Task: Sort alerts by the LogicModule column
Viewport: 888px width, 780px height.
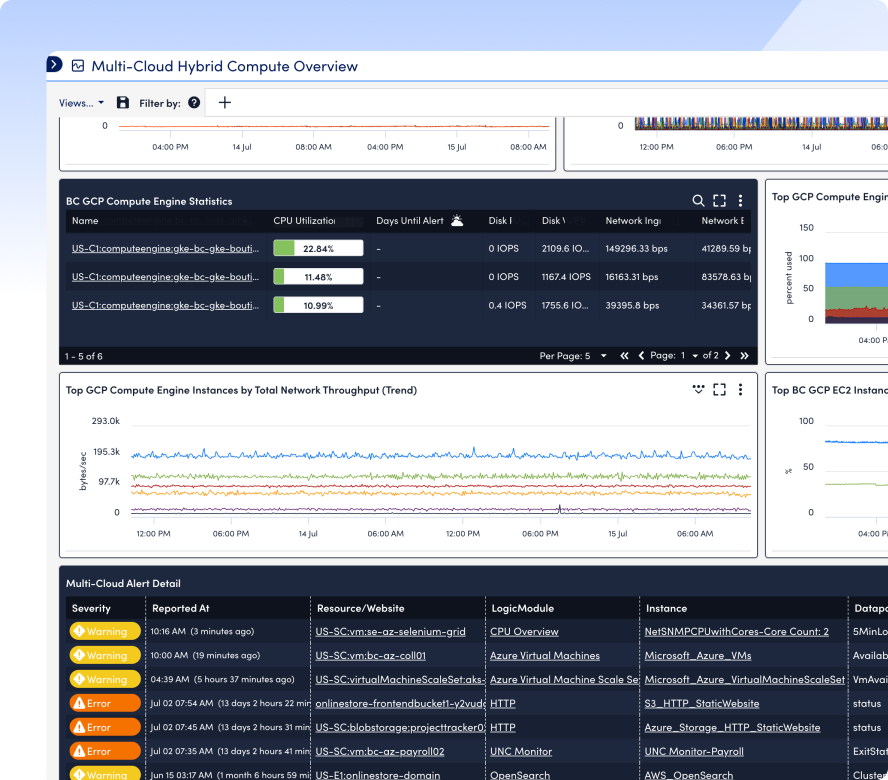Action: 523,608
